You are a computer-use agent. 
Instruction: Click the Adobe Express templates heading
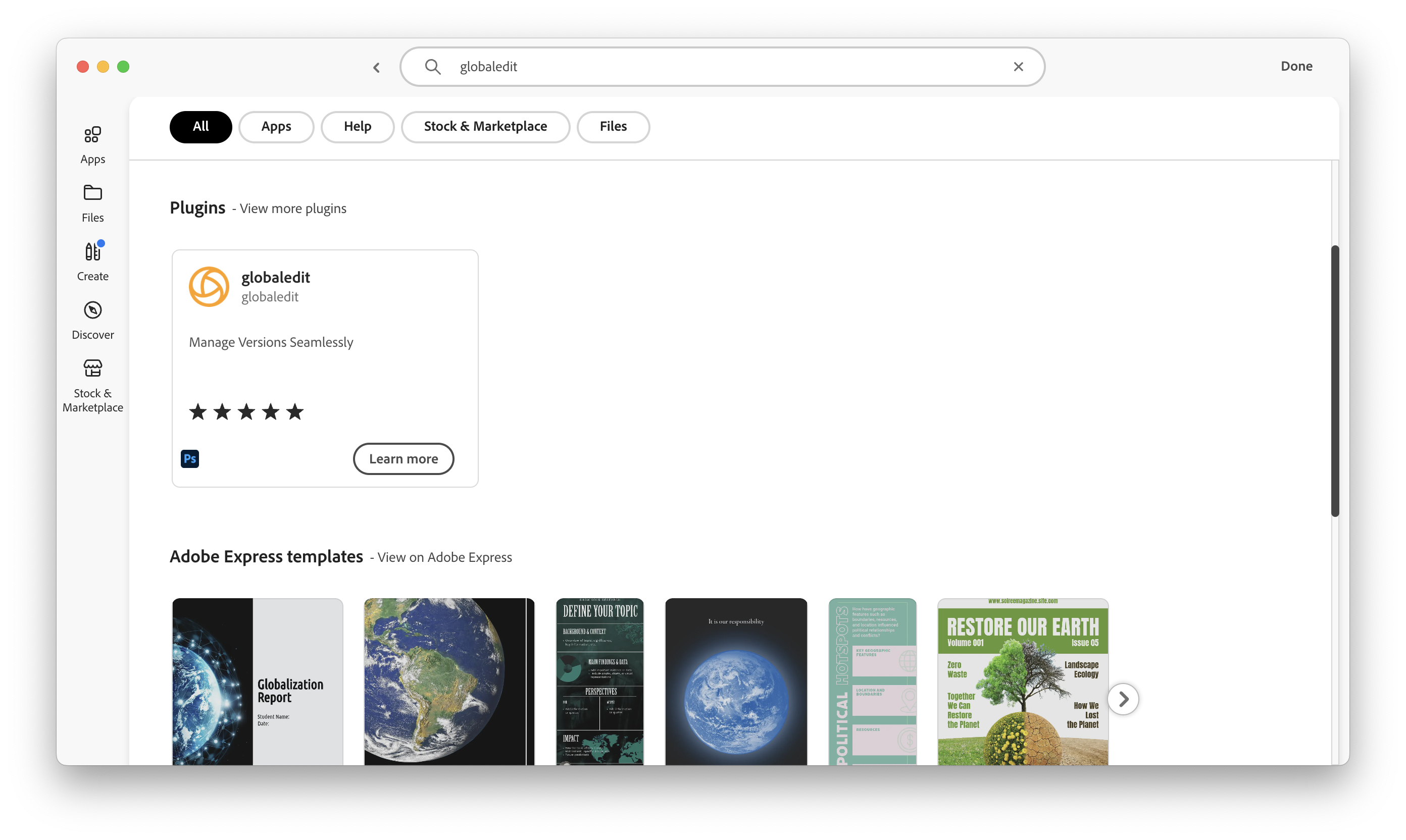266,556
